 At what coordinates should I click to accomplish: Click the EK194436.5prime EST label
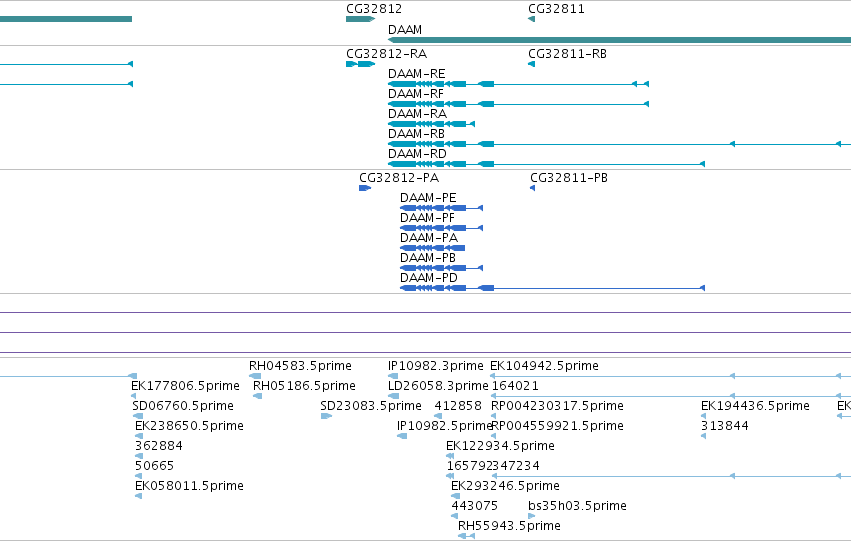pyautogui.click(x=755, y=406)
